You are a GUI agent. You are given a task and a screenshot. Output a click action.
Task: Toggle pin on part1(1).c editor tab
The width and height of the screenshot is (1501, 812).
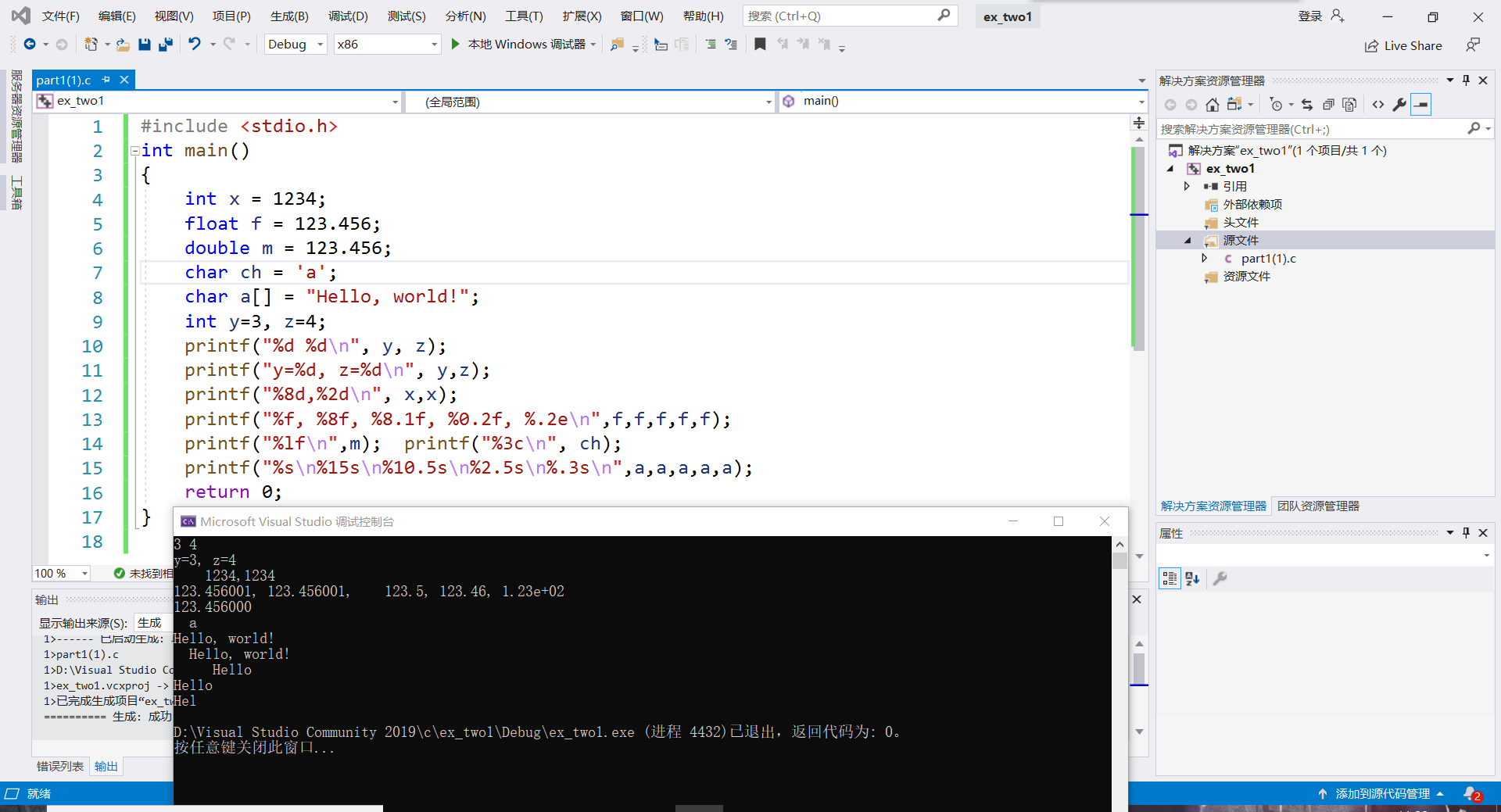tap(106, 80)
